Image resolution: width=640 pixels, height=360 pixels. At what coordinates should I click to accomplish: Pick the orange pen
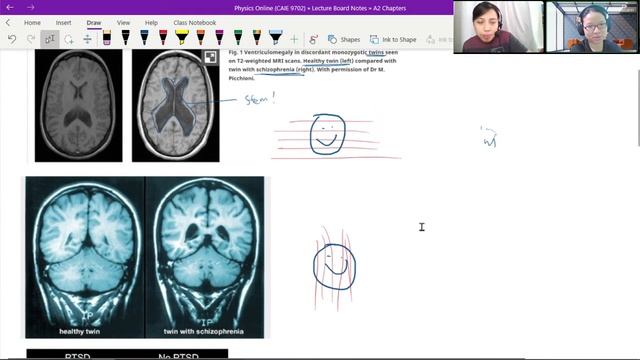pyautogui.click(x=200, y=38)
